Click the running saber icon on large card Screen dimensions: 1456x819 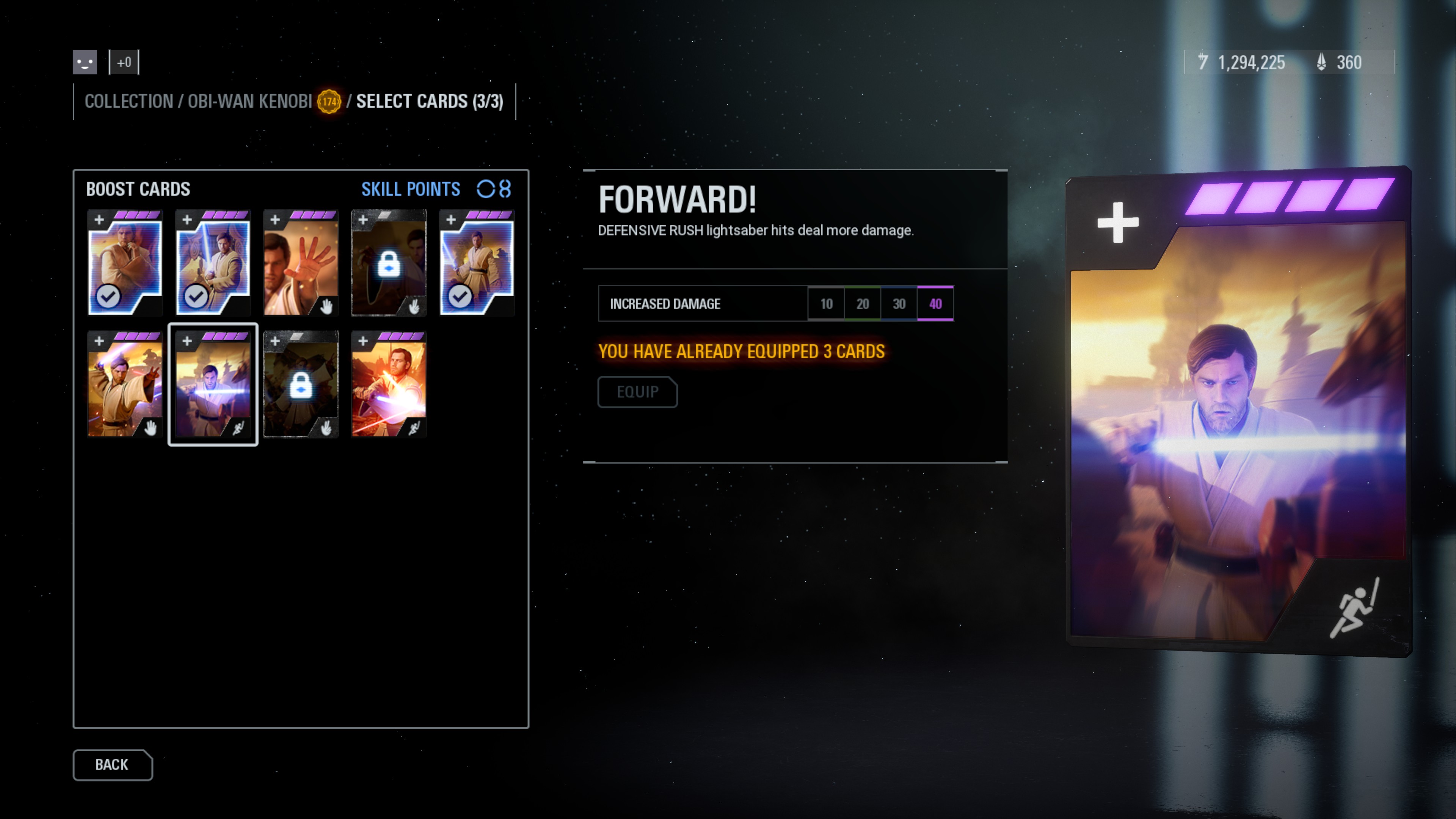1354,608
